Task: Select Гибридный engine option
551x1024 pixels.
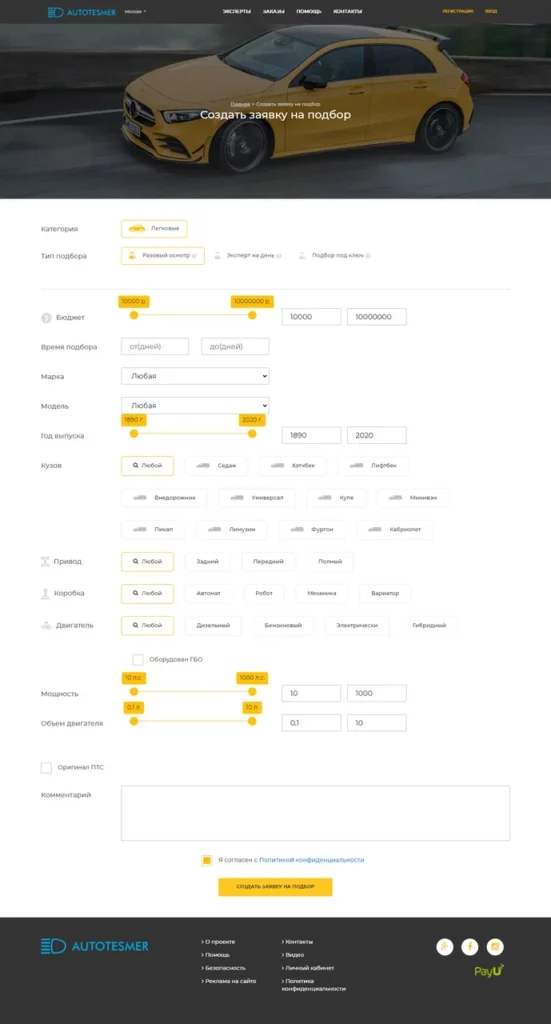Action: tap(429, 626)
